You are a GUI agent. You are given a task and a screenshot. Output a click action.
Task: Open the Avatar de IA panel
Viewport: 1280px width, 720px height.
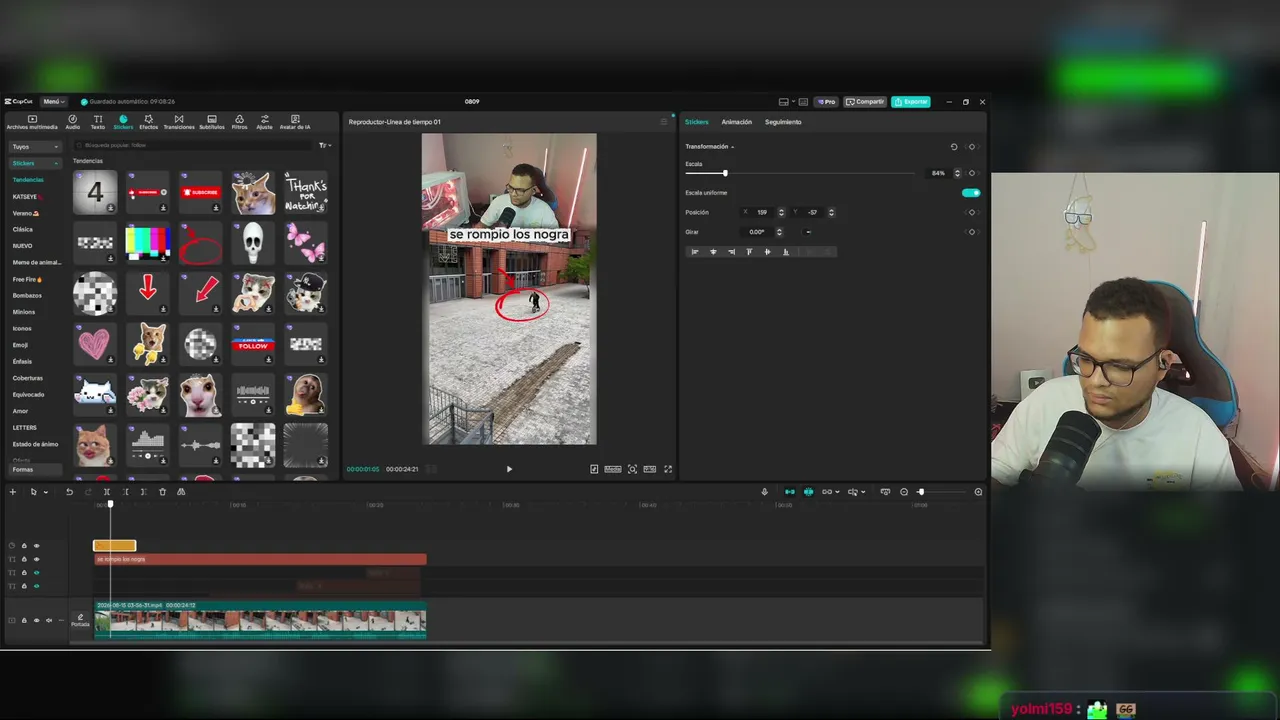pyautogui.click(x=295, y=122)
